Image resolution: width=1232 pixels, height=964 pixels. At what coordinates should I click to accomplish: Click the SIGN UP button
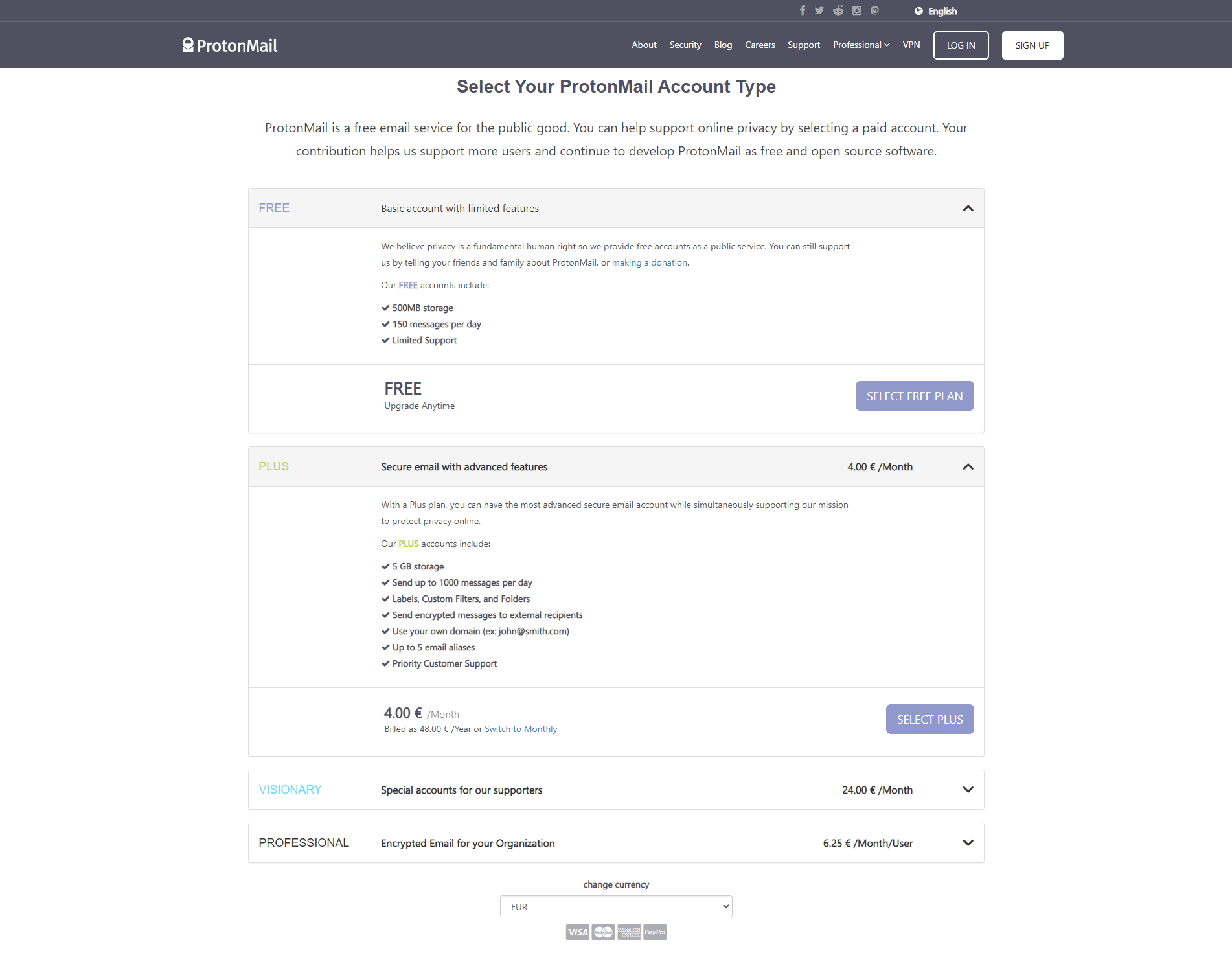pyautogui.click(x=1032, y=45)
